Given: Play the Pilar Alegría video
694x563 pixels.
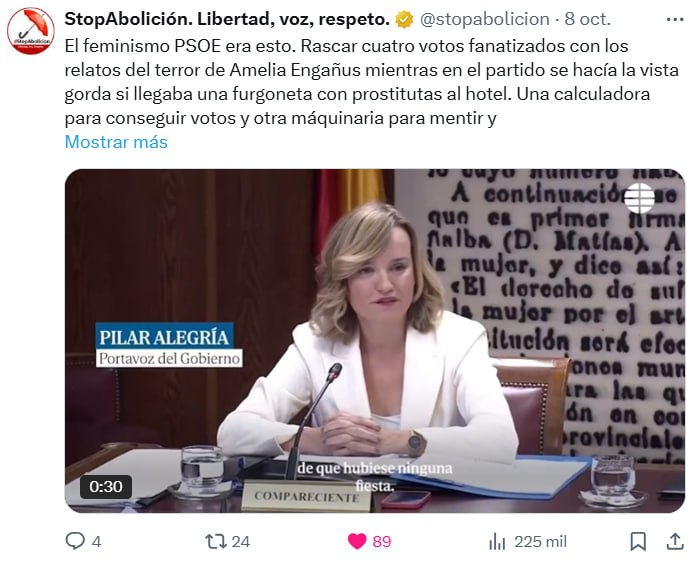Looking at the screenshot, I should point(374,341).
